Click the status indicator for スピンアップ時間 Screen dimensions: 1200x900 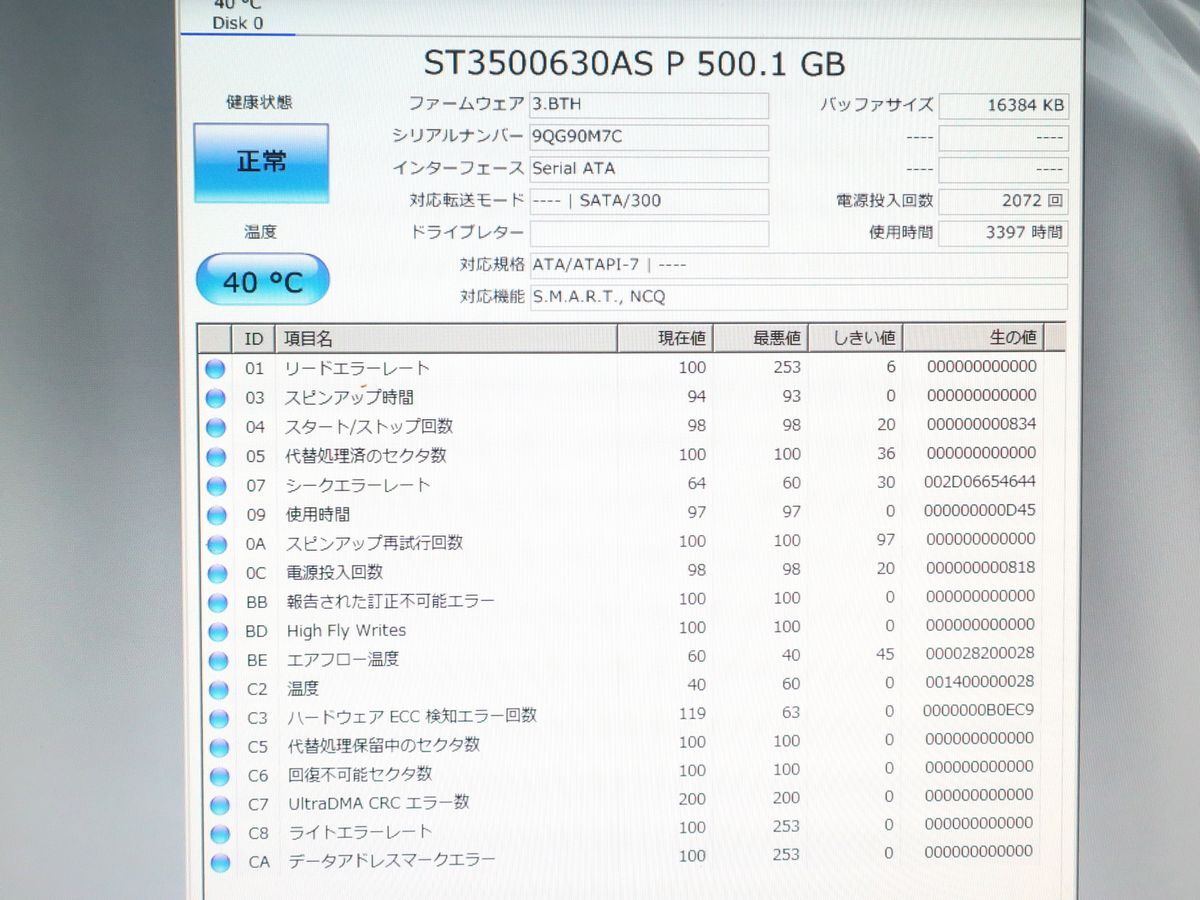216,397
